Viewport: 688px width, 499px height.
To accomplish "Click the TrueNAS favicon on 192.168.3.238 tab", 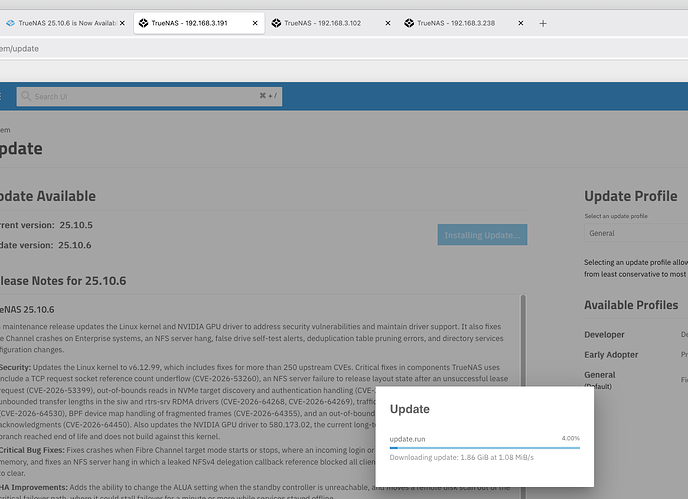I will (409, 23).
